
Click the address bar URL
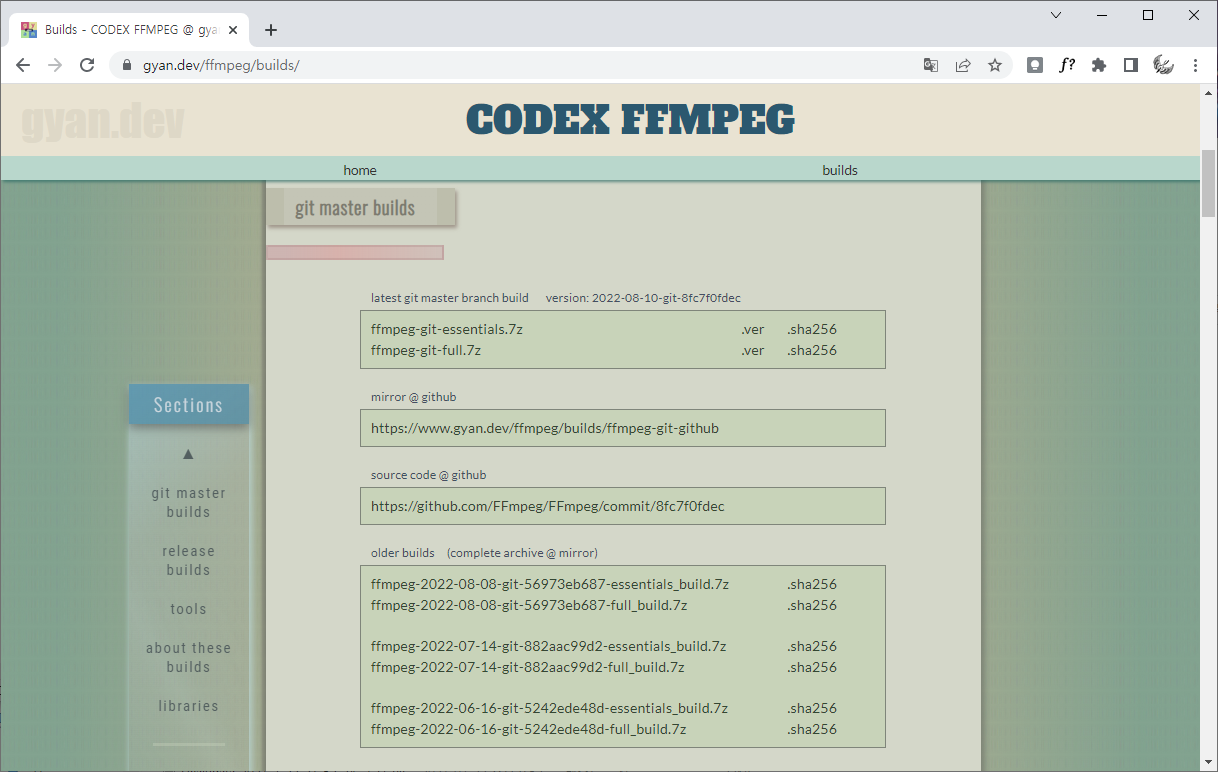[x=221, y=65]
